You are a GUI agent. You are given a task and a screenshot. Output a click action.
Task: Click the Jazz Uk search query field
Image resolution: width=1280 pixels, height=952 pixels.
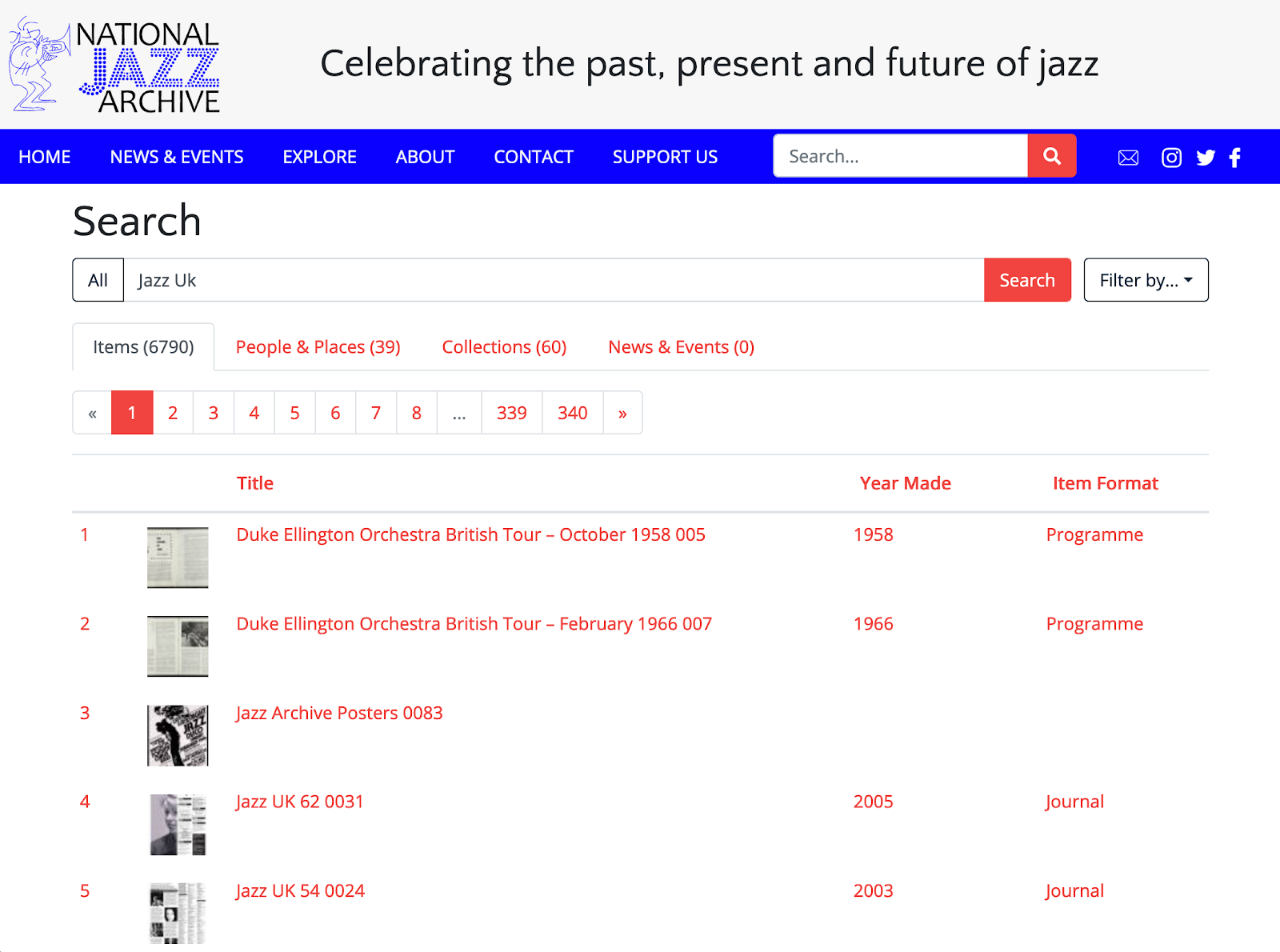[x=554, y=280]
